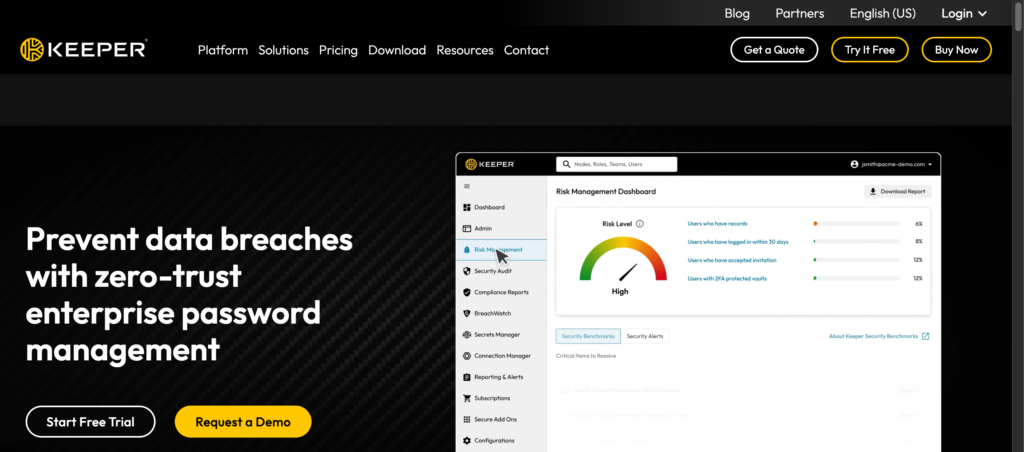Click the Login chevron arrow

coord(982,14)
